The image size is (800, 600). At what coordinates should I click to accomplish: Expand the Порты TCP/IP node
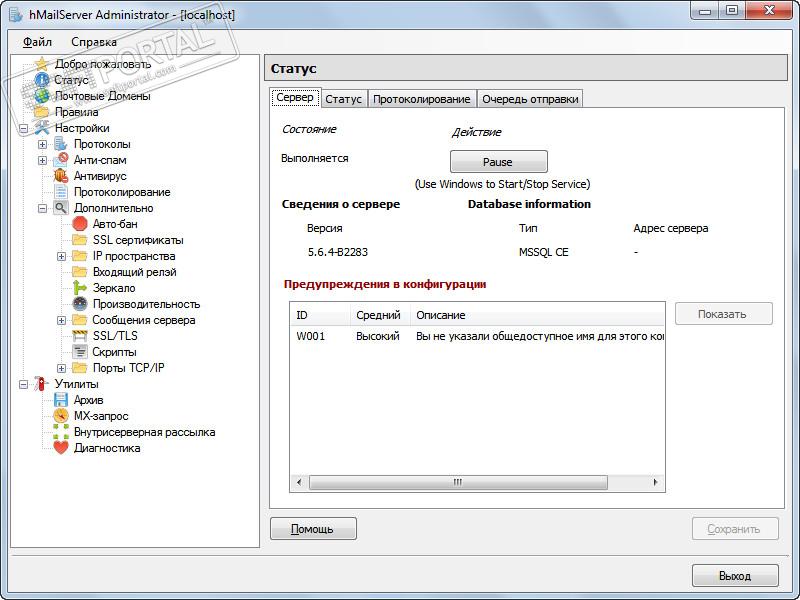(x=61, y=368)
